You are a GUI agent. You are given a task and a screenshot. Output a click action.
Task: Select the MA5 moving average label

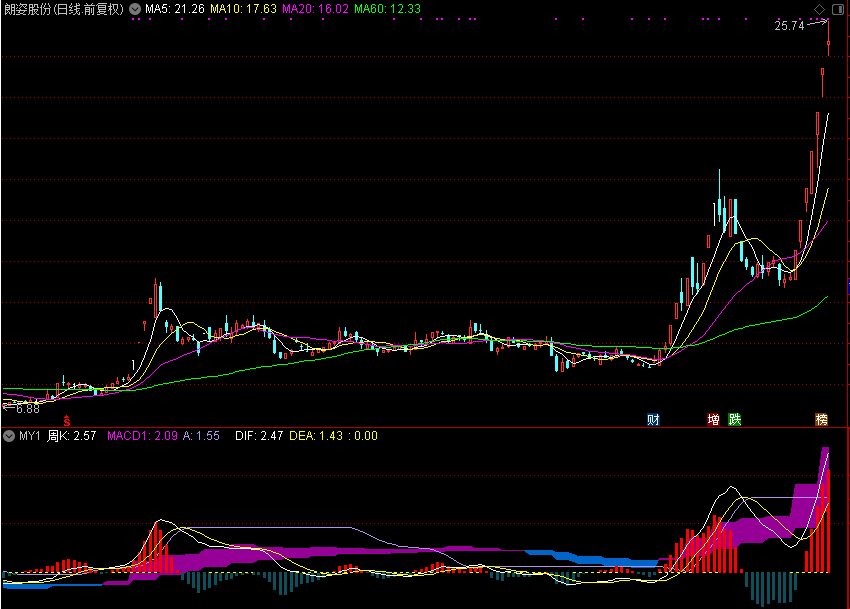pos(175,9)
